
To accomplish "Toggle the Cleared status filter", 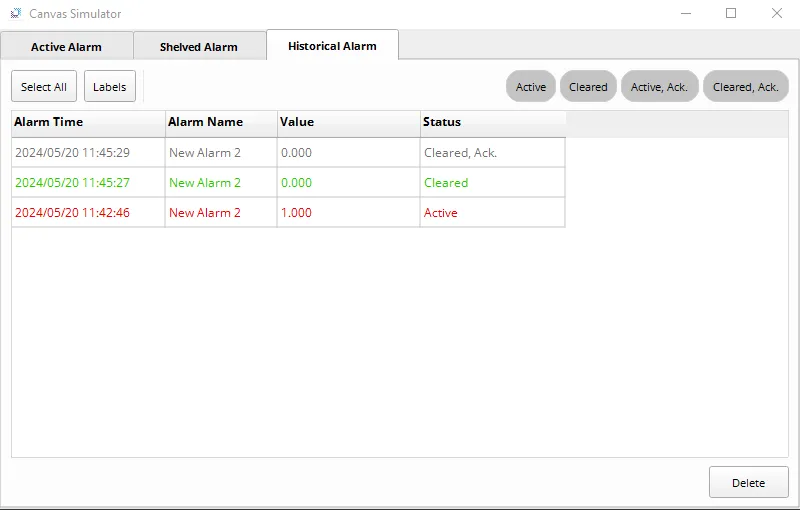I will [x=588, y=87].
